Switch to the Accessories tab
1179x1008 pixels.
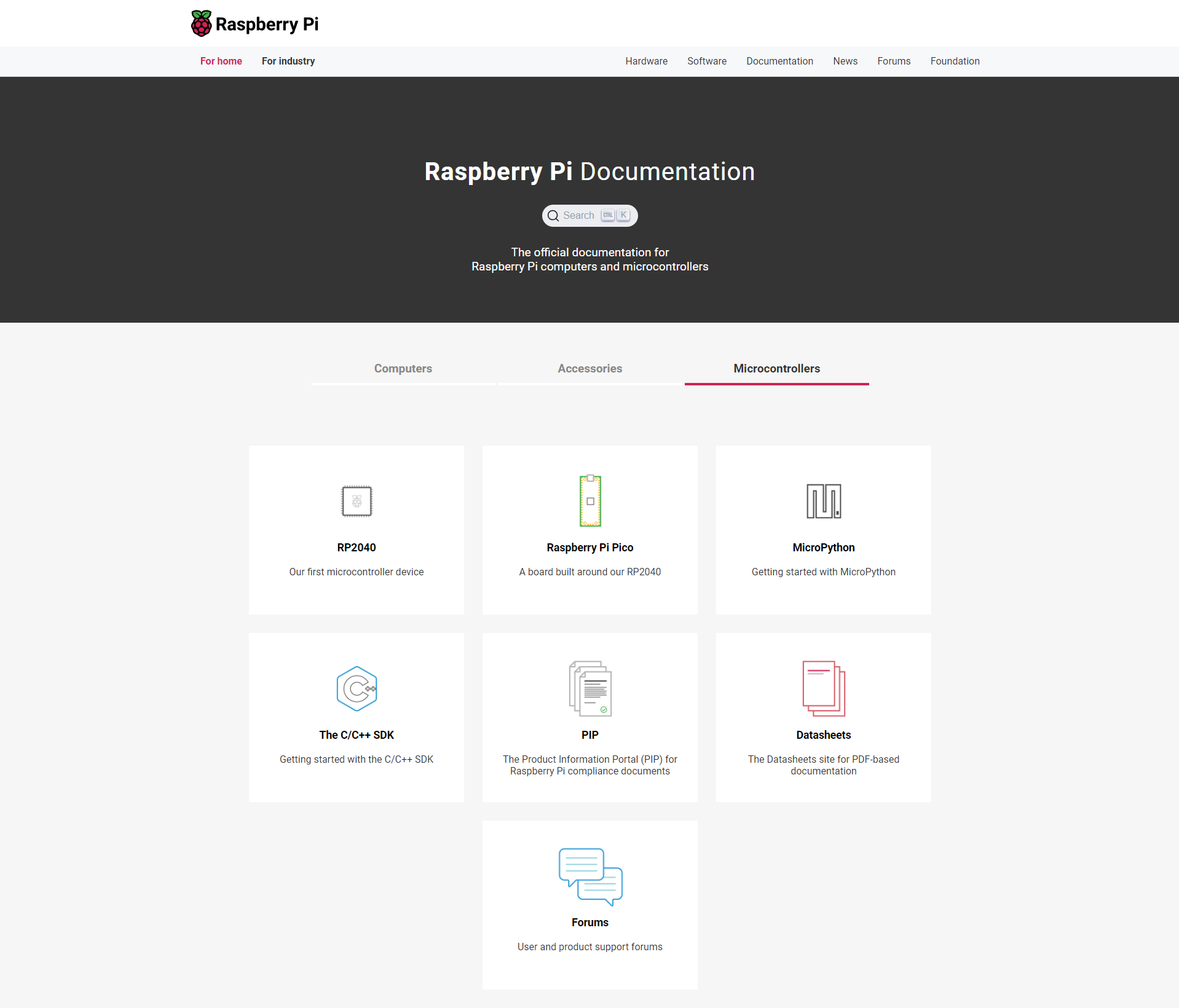[590, 369]
